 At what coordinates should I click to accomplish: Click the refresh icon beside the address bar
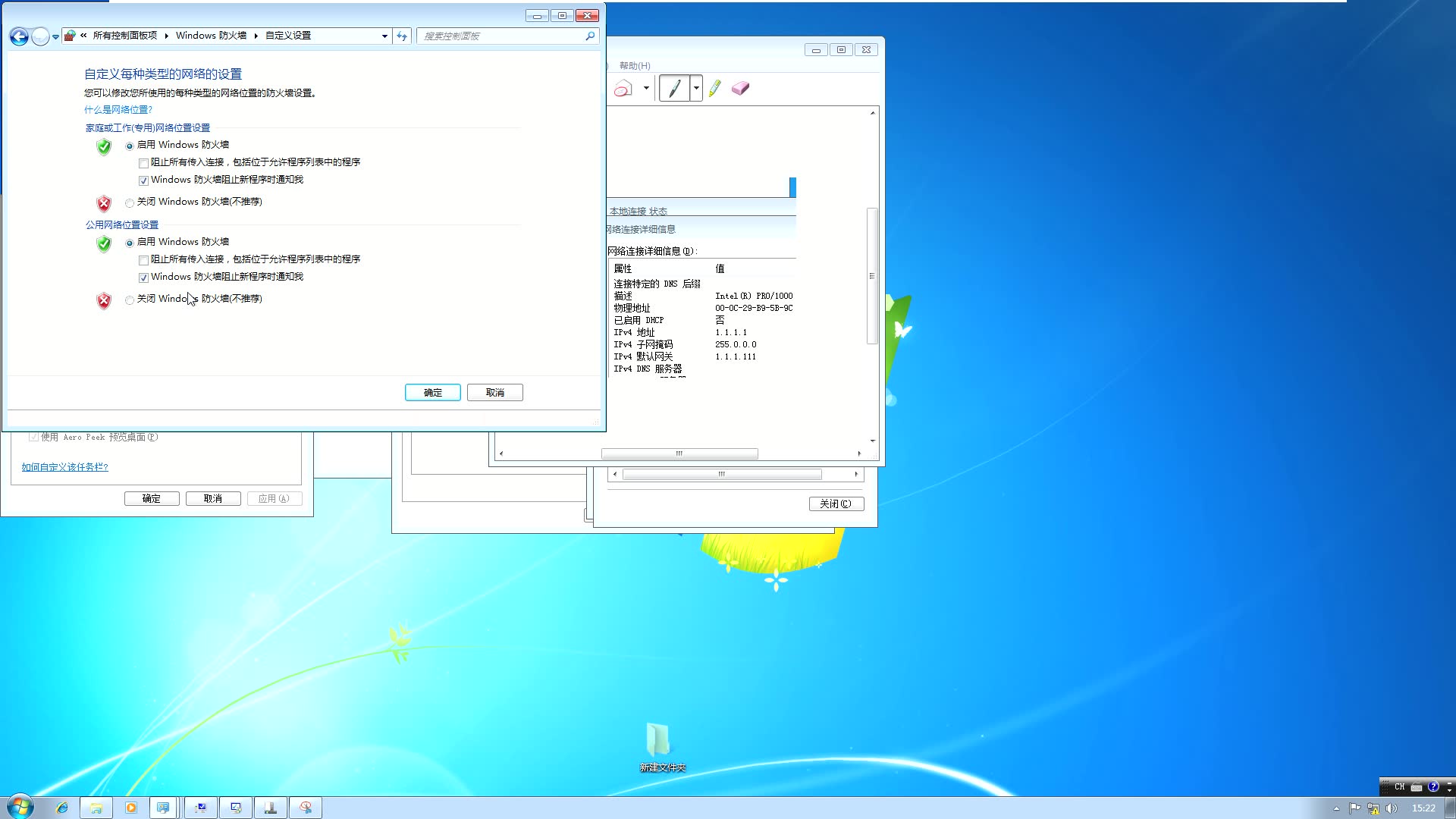[x=402, y=36]
